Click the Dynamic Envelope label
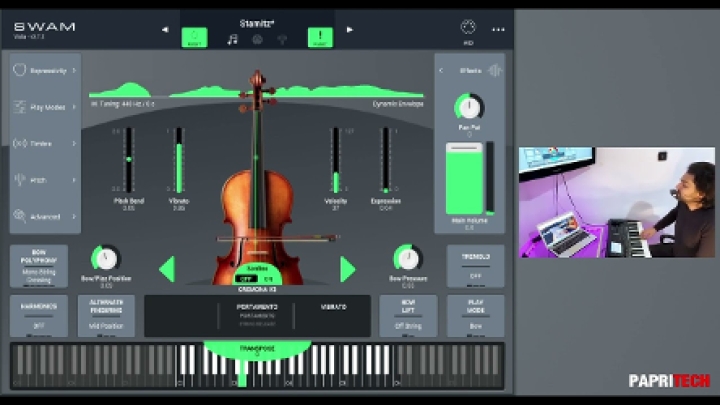The width and height of the screenshot is (720, 405). (398, 104)
